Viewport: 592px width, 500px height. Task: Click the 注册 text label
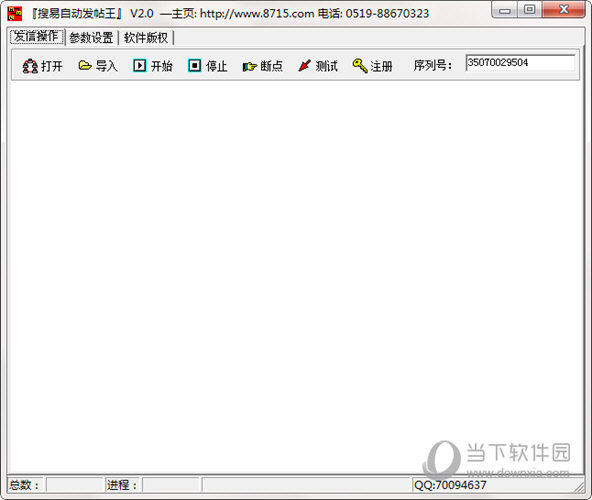point(381,66)
